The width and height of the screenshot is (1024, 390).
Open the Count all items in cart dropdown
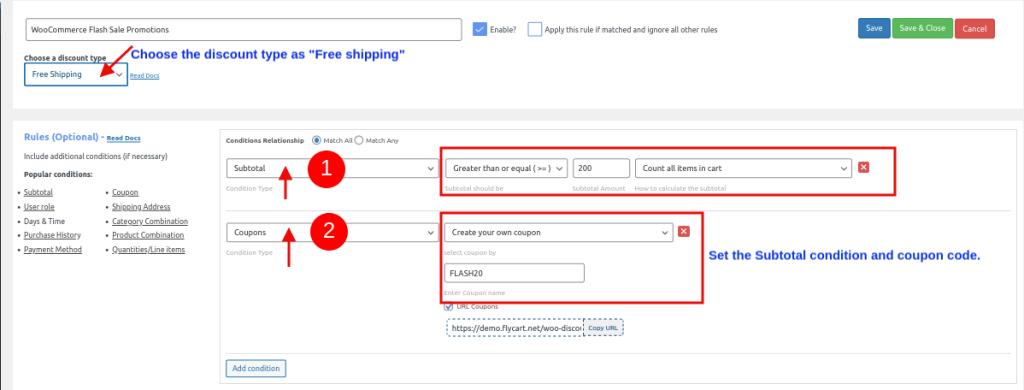[x=743, y=169]
